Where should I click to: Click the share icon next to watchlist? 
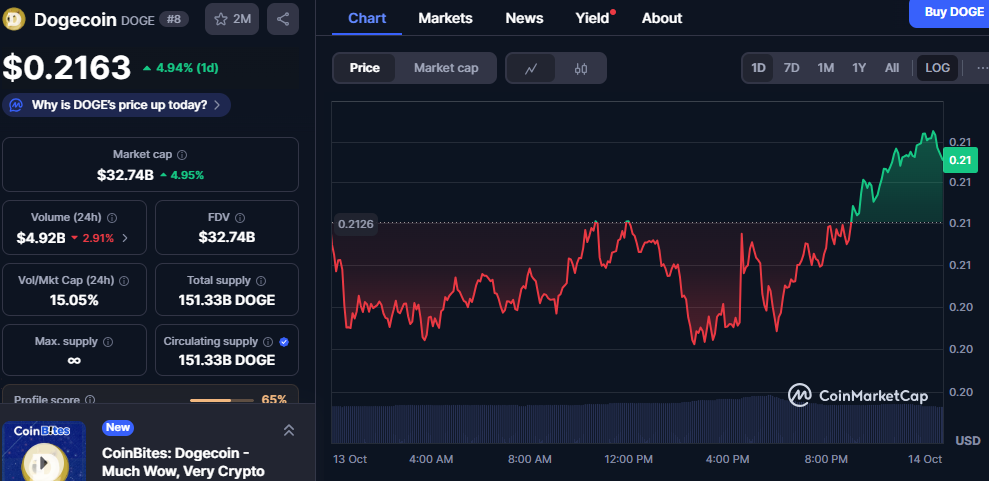283,19
